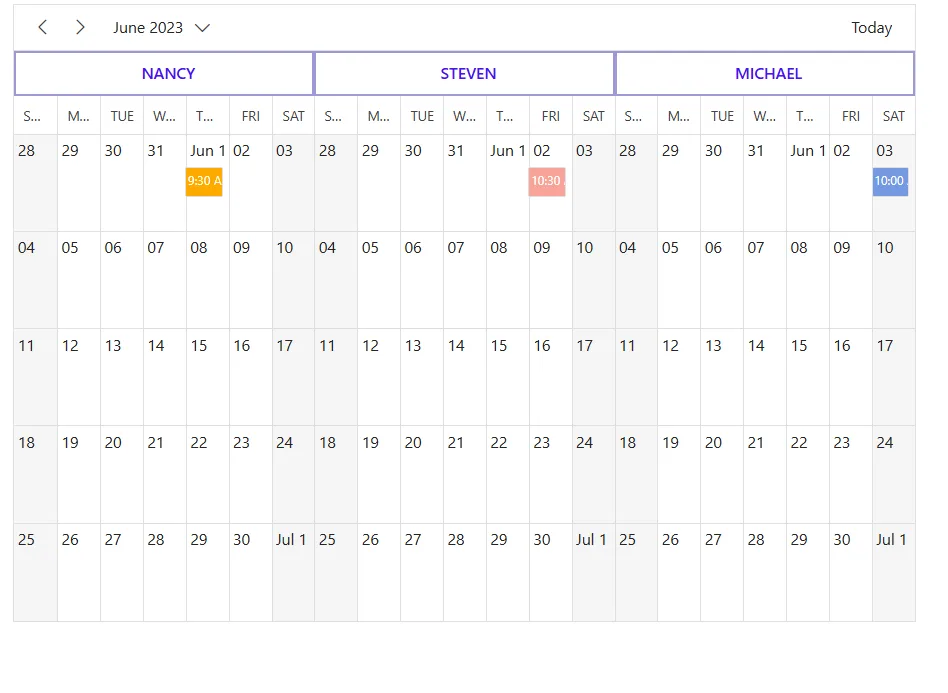Screen dimensions: 948x693
Task: Select Jul 1 cell in Steven's calendar
Action: point(594,573)
